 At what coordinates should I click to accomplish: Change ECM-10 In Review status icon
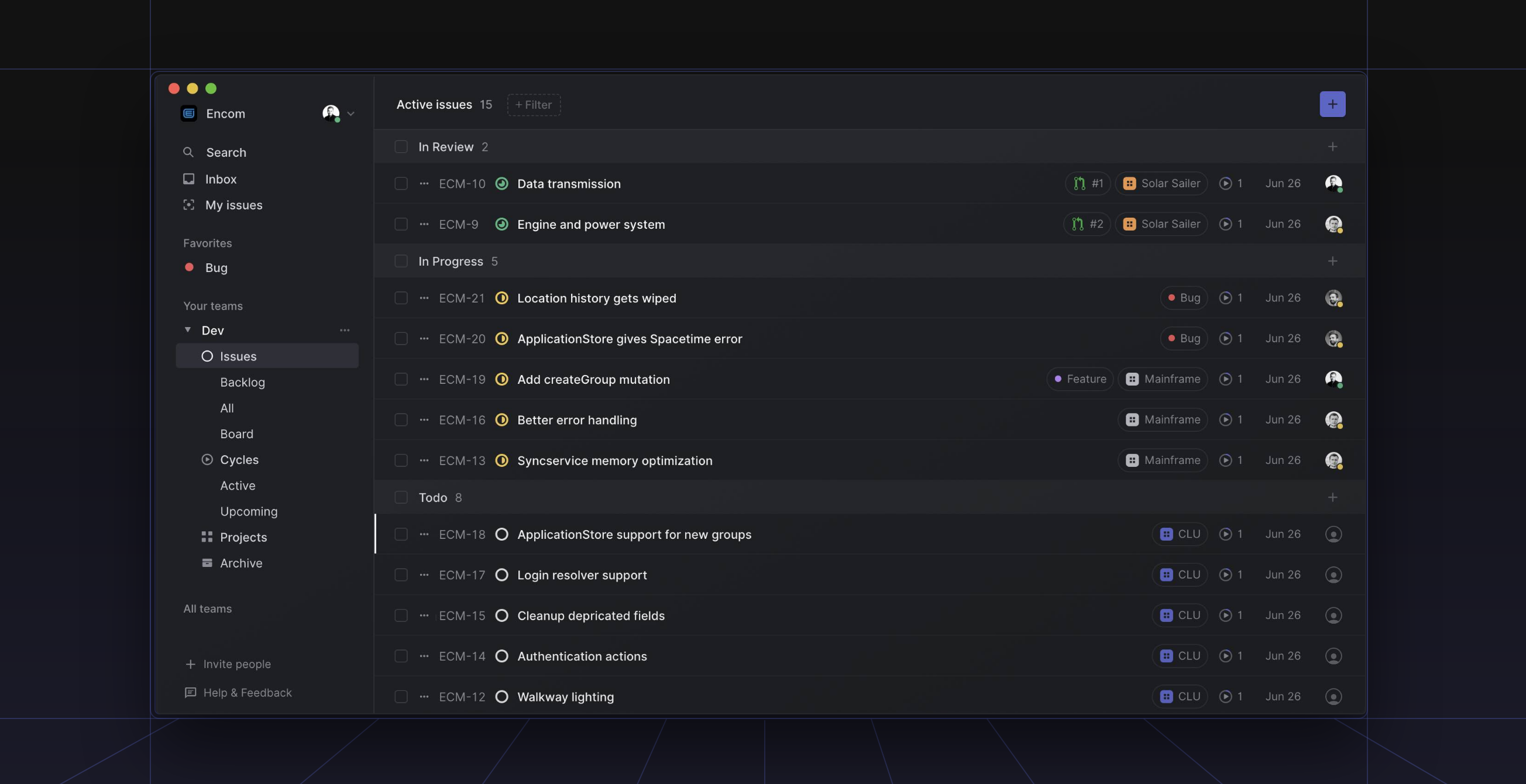click(502, 184)
